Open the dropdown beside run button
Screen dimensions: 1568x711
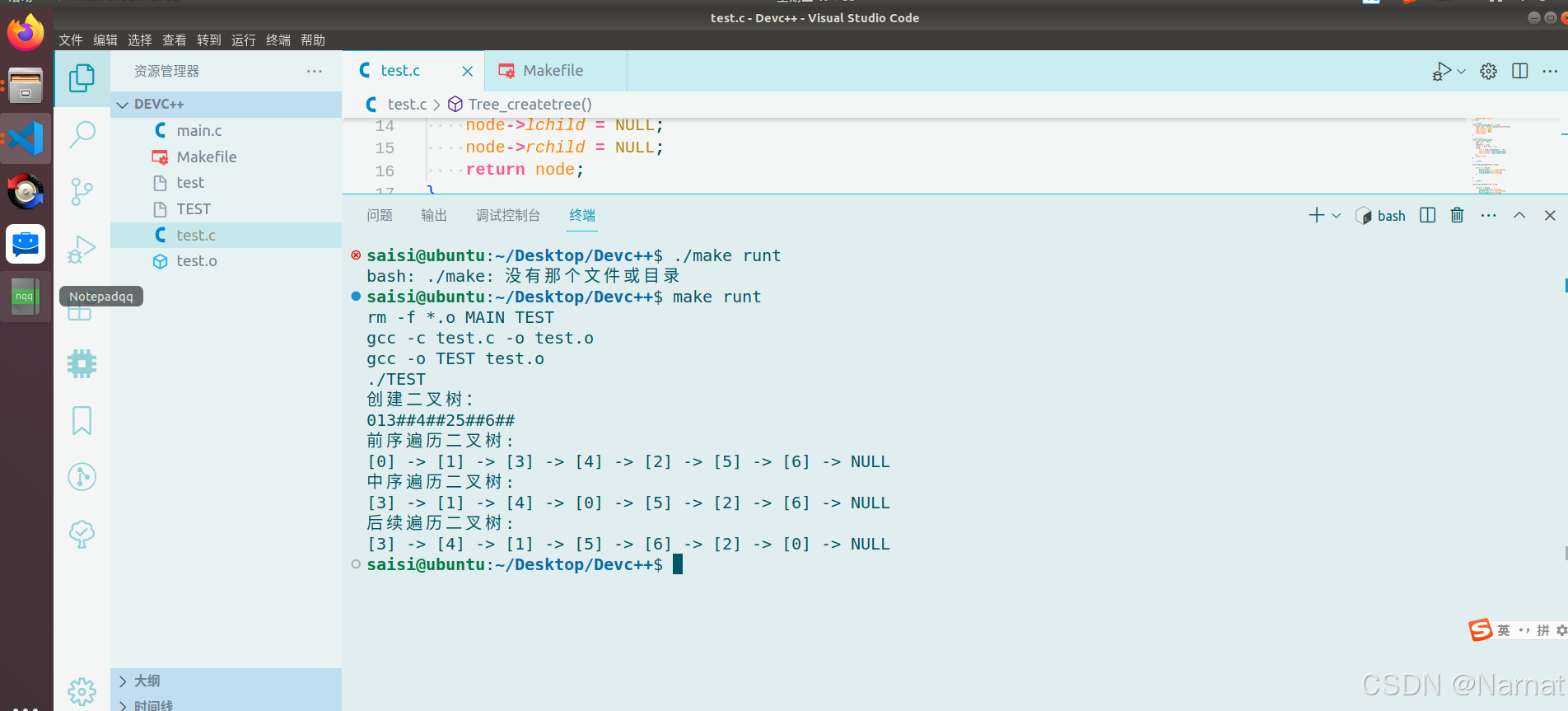click(x=1461, y=71)
